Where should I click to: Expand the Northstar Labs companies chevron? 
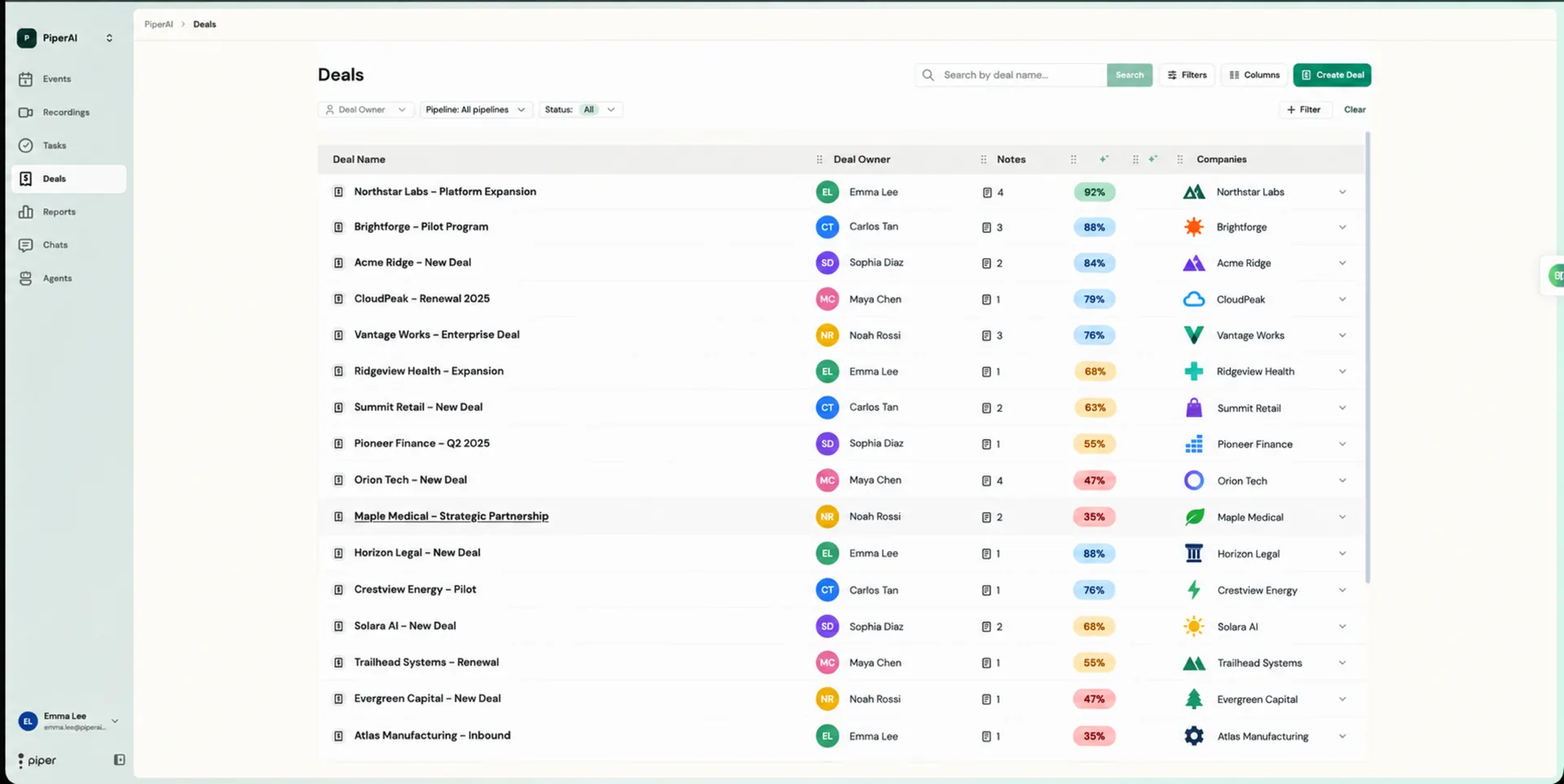[1342, 192]
